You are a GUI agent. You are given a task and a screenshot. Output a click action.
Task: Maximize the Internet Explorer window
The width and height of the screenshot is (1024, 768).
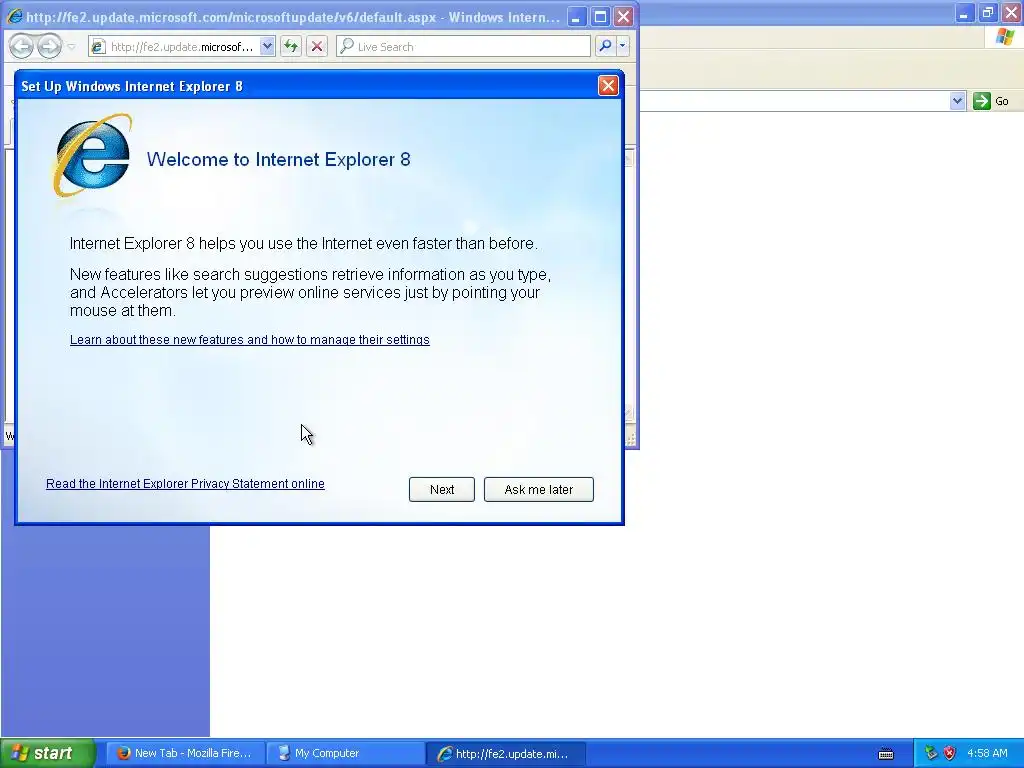coord(600,16)
